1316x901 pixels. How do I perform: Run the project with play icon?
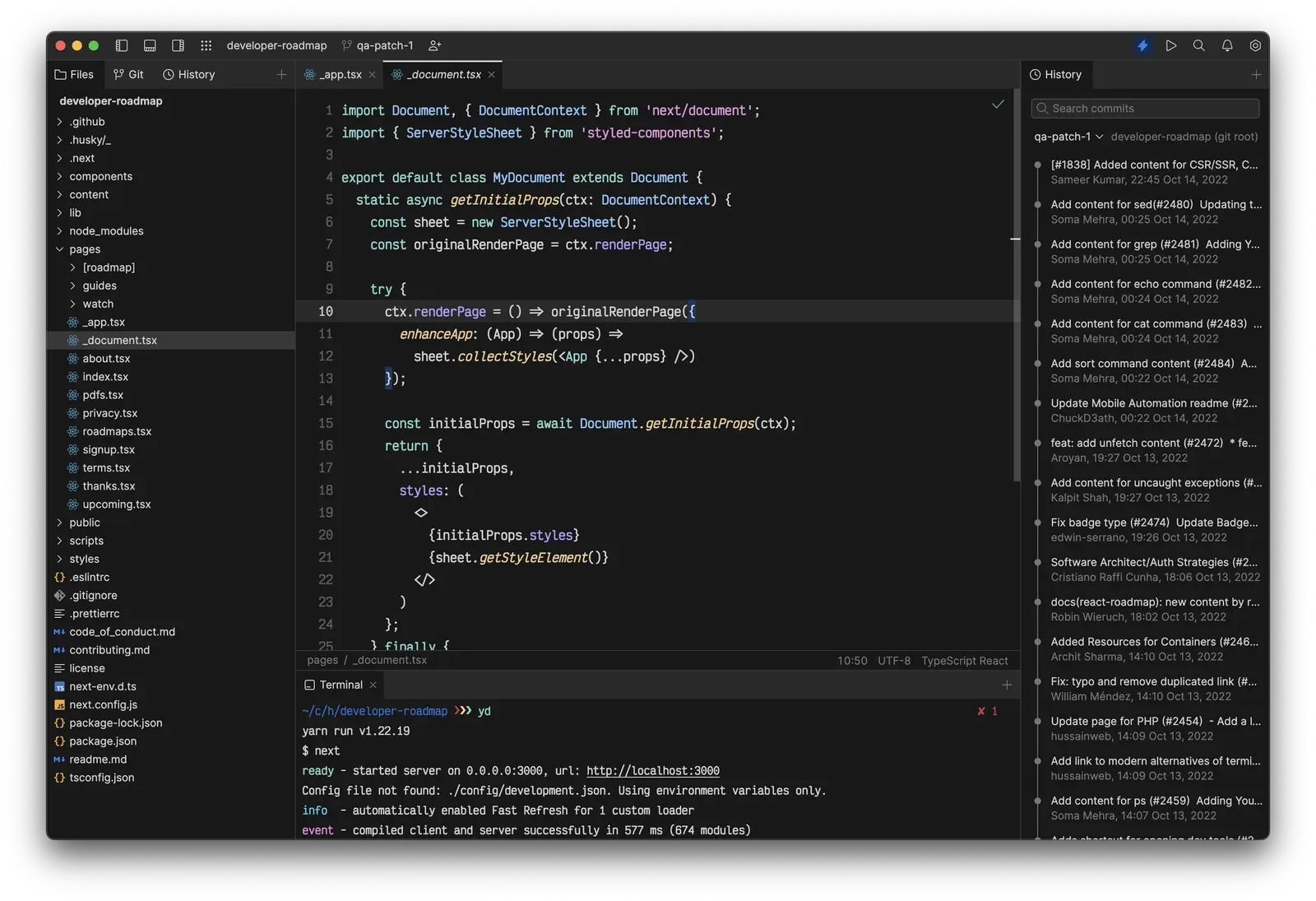tap(1171, 45)
